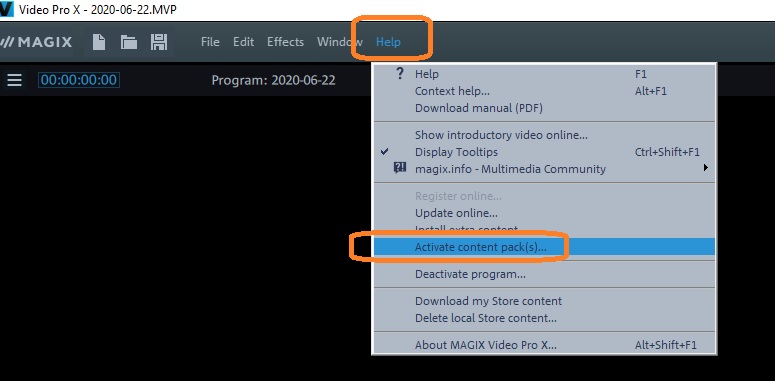775x381 pixels.
Task: Expand the magix.info submenu arrow
Action: [706, 168]
